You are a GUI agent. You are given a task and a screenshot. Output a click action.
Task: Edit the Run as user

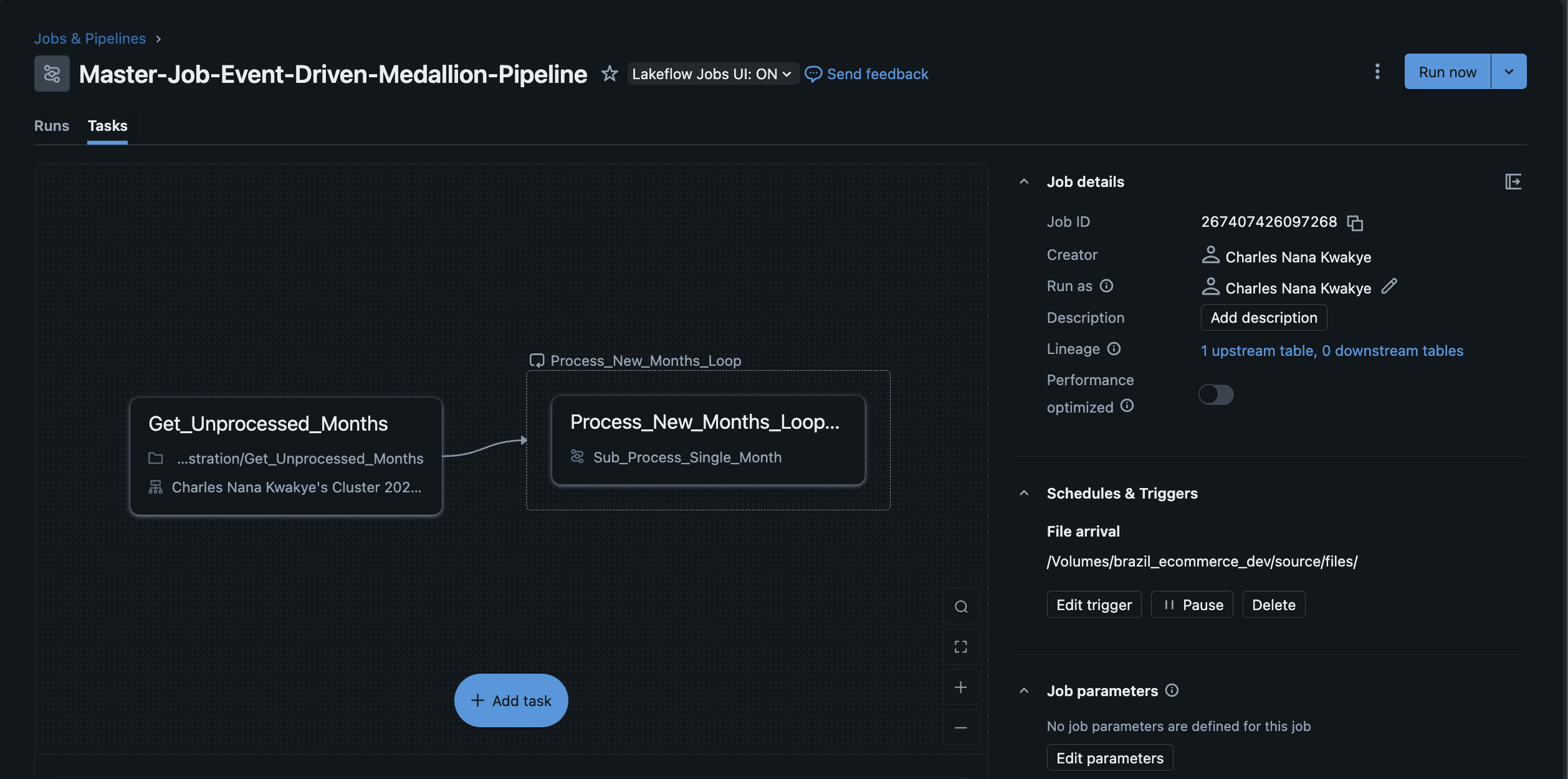coord(1389,287)
